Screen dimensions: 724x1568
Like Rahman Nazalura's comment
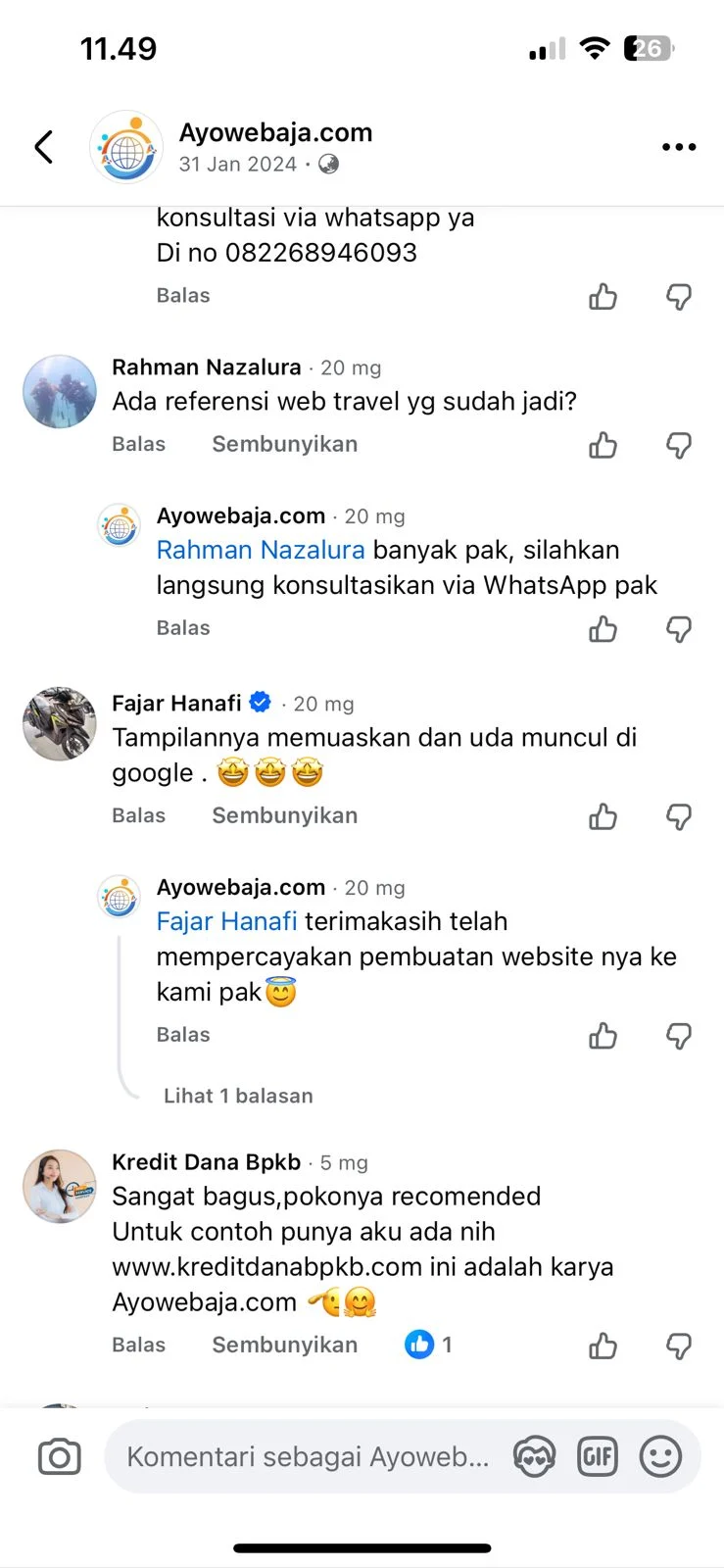pos(603,446)
